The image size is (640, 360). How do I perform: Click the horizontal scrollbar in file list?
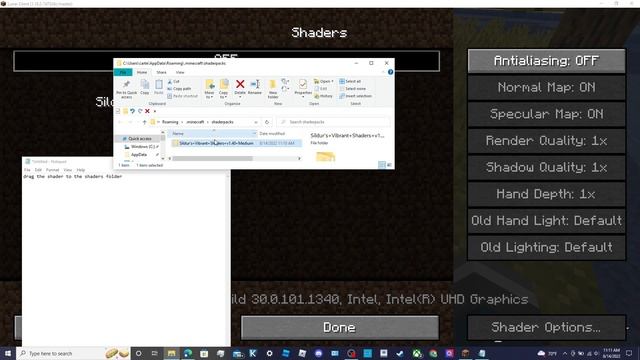click(213, 158)
